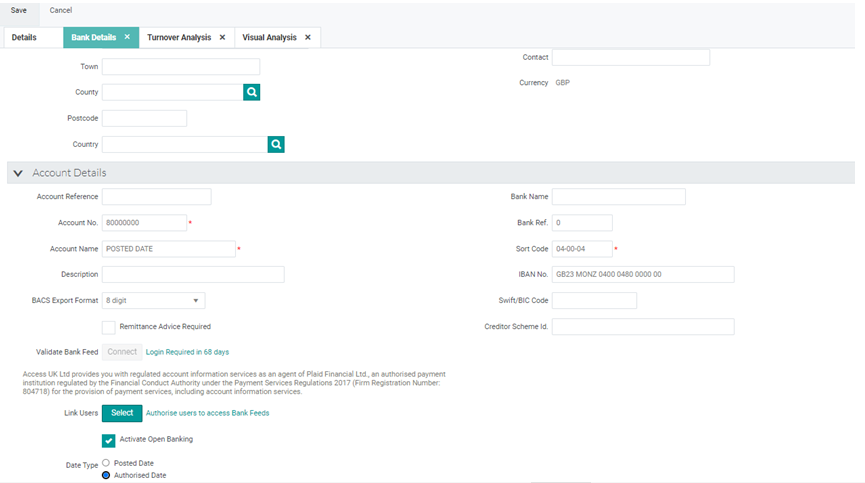Close the Turnover Analysis tab

pyautogui.click(x=222, y=37)
